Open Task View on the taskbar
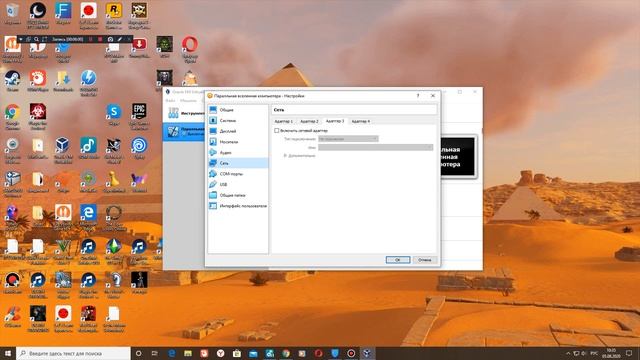Screen dimensions: 640x360 [x=155, y=353]
